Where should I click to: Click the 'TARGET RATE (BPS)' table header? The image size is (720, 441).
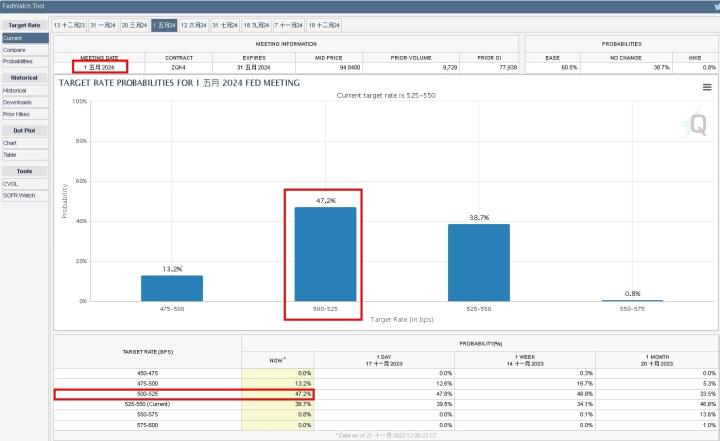147,352
